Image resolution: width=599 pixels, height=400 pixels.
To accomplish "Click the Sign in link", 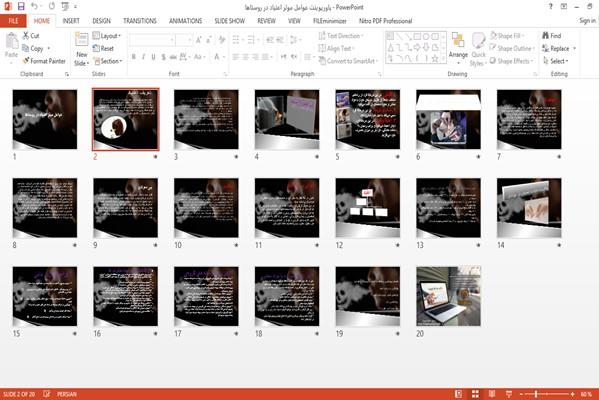I will (587, 21).
